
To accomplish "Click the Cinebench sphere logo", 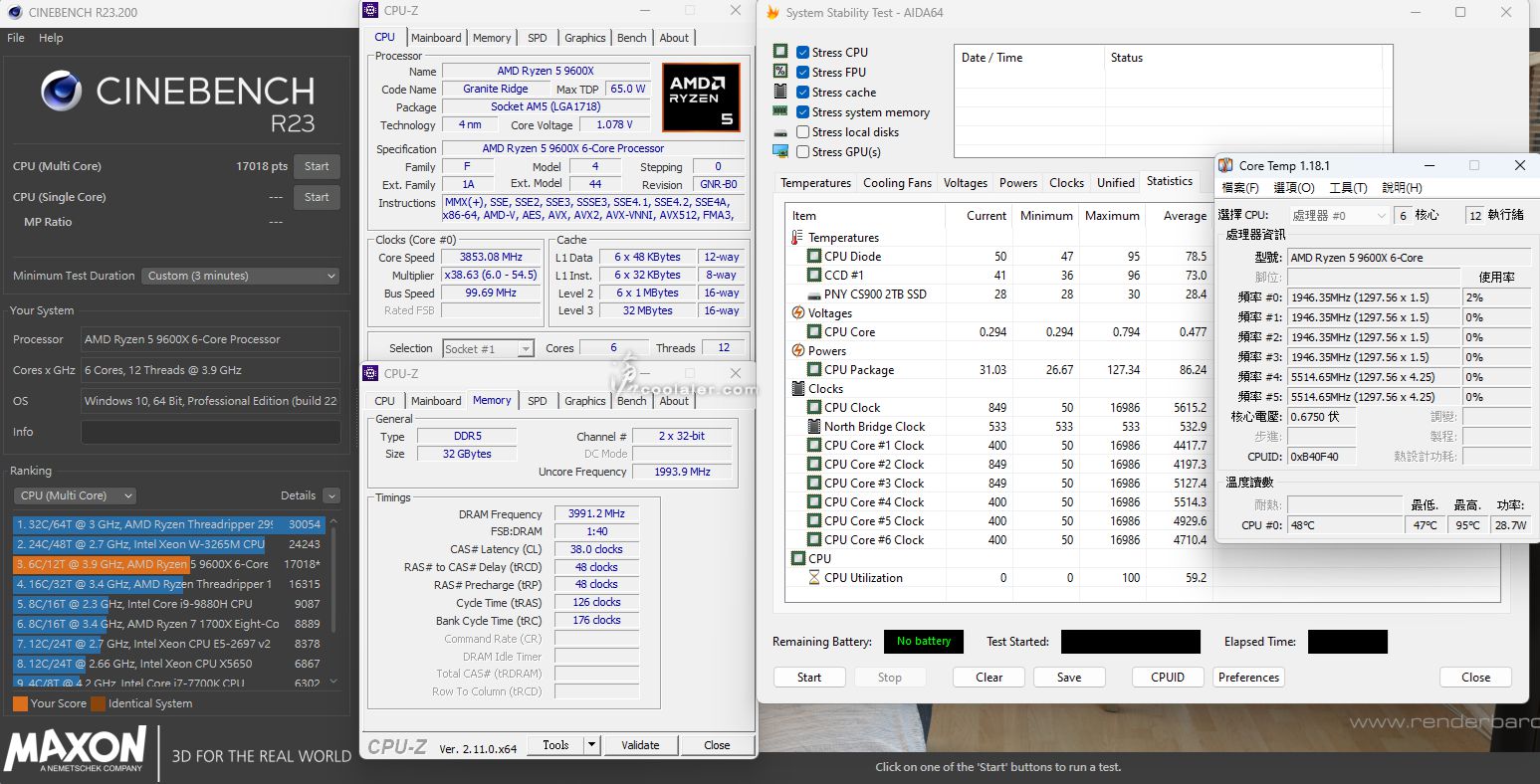I will 61,92.
